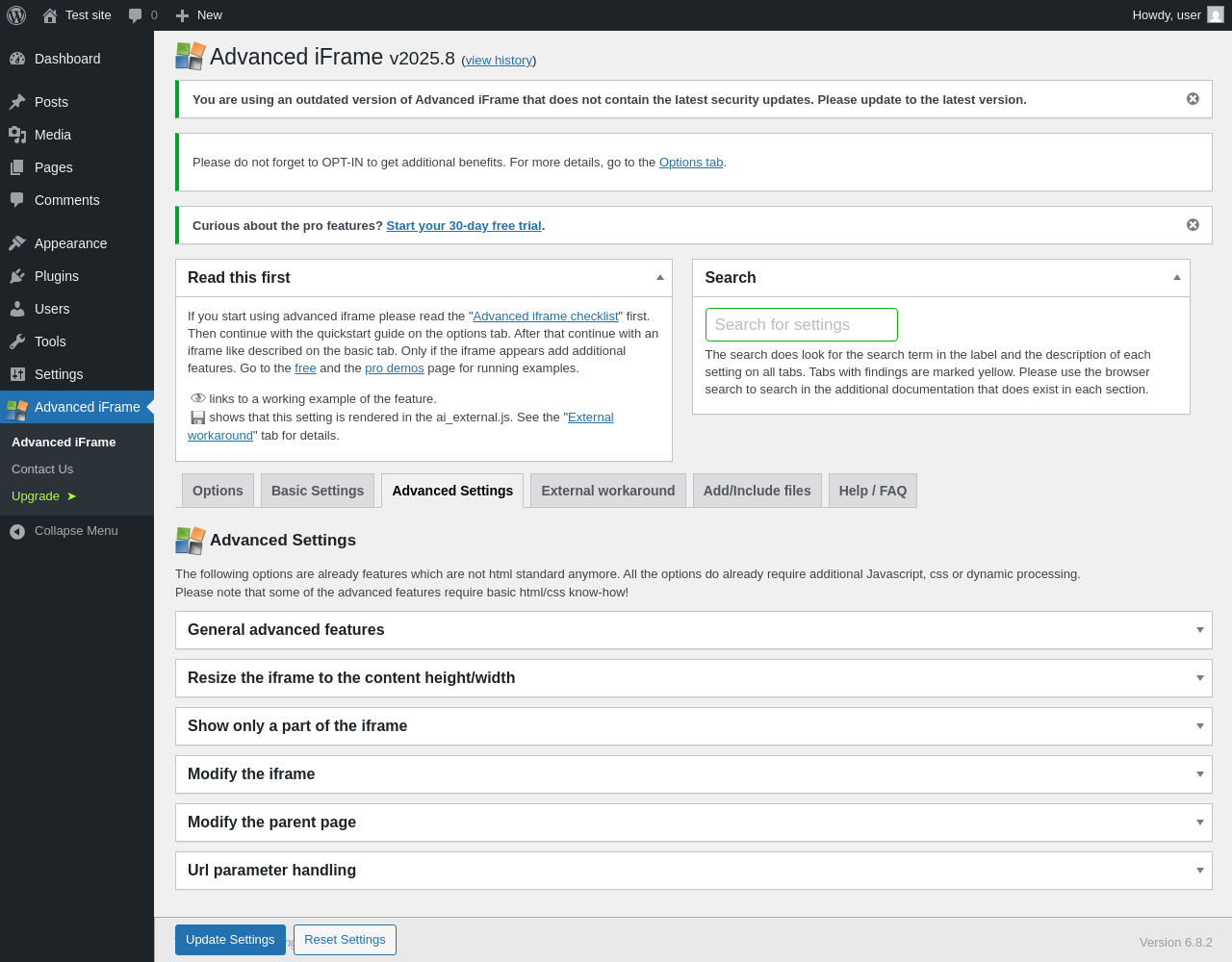Start your 30-day free trial link

click(464, 226)
